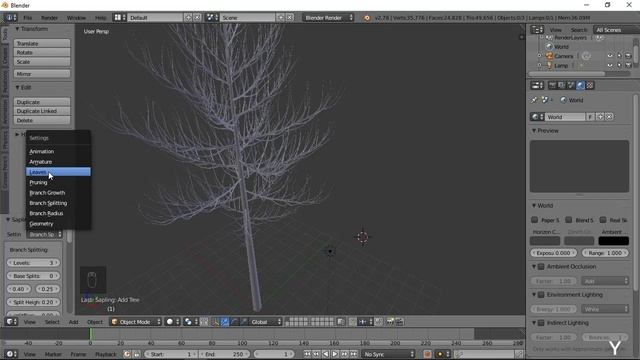Toggle Lamp renderability in outliner

coord(629,65)
